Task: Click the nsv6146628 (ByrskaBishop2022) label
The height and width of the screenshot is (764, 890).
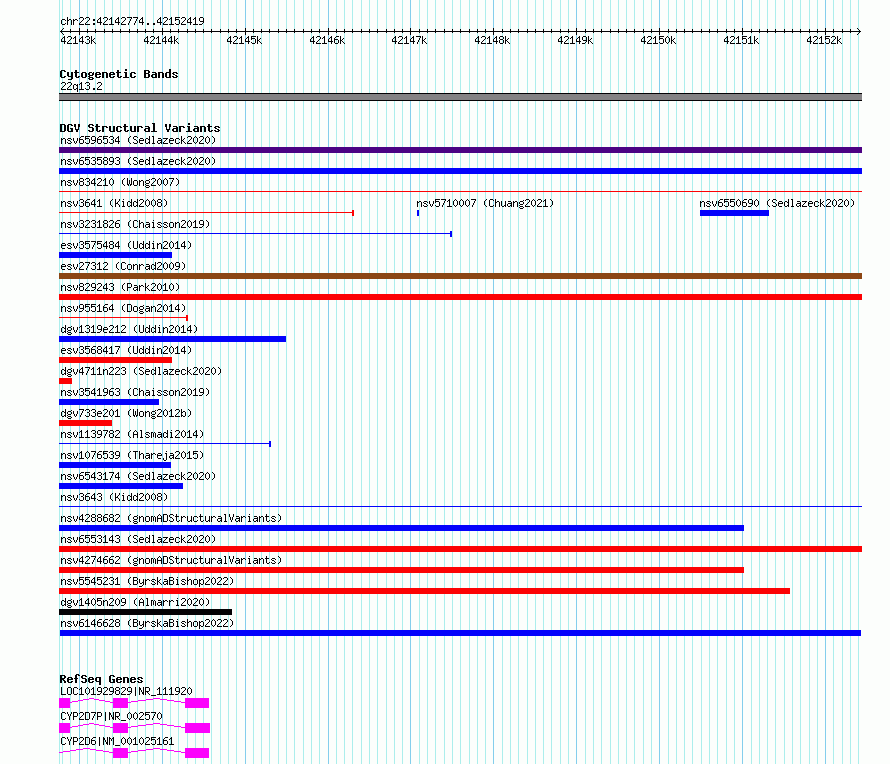Action: click(147, 623)
